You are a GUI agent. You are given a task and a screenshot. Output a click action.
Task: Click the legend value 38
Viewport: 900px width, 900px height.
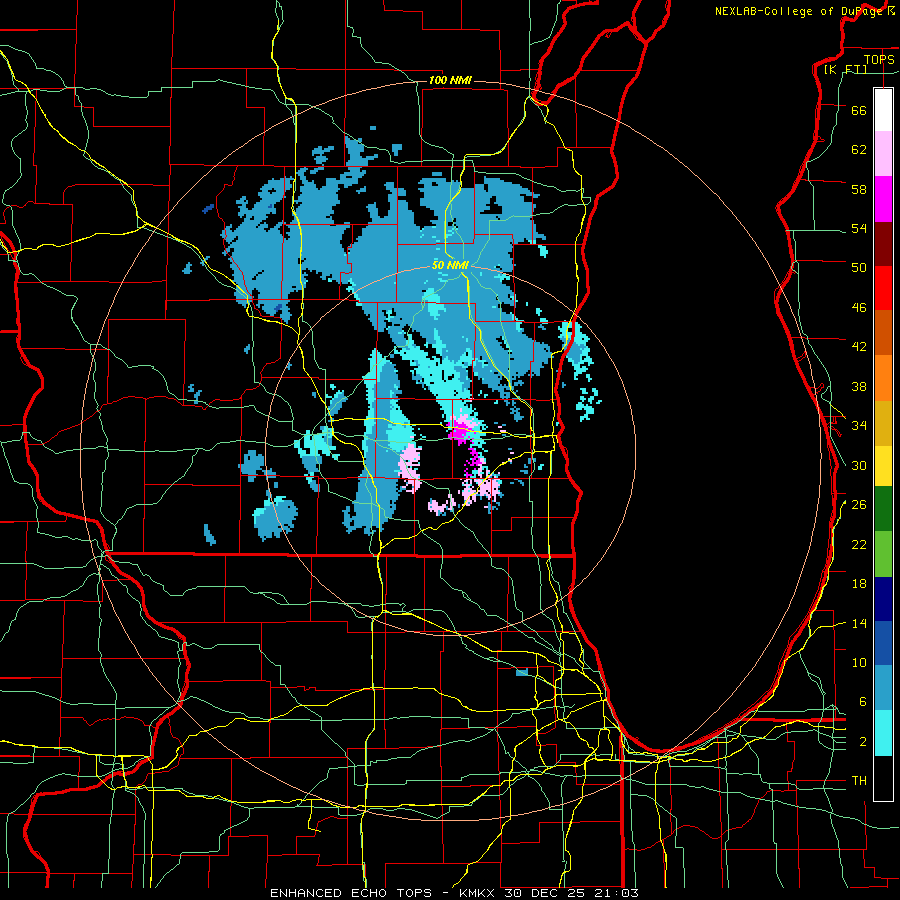(x=859, y=386)
